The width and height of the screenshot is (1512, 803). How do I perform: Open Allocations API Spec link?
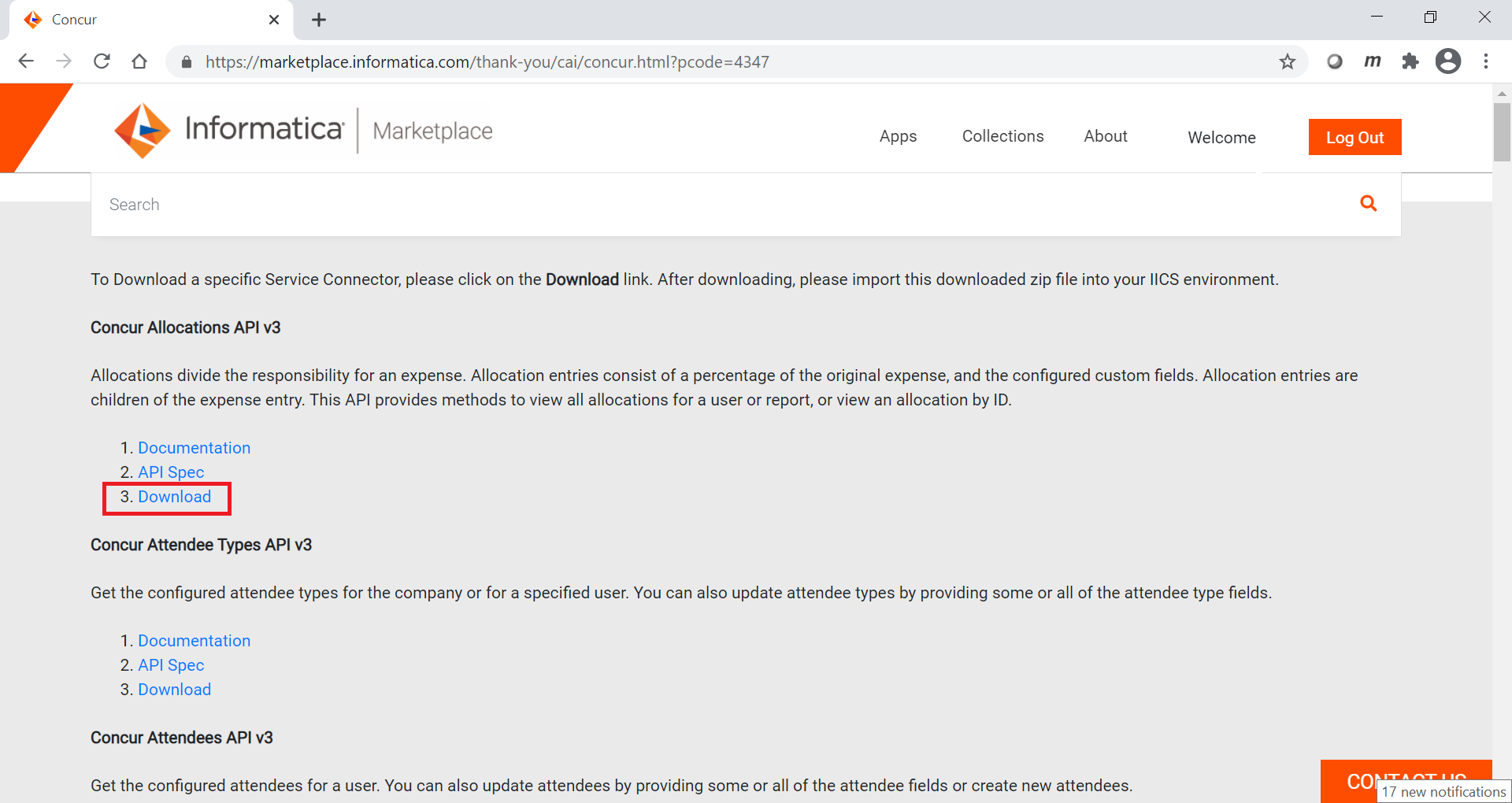click(x=171, y=472)
